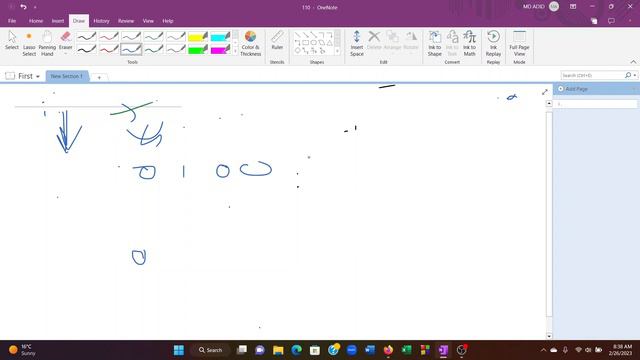The height and width of the screenshot is (360, 640).
Task: Expand the pen gallery more arrow
Action: [x=235, y=51]
